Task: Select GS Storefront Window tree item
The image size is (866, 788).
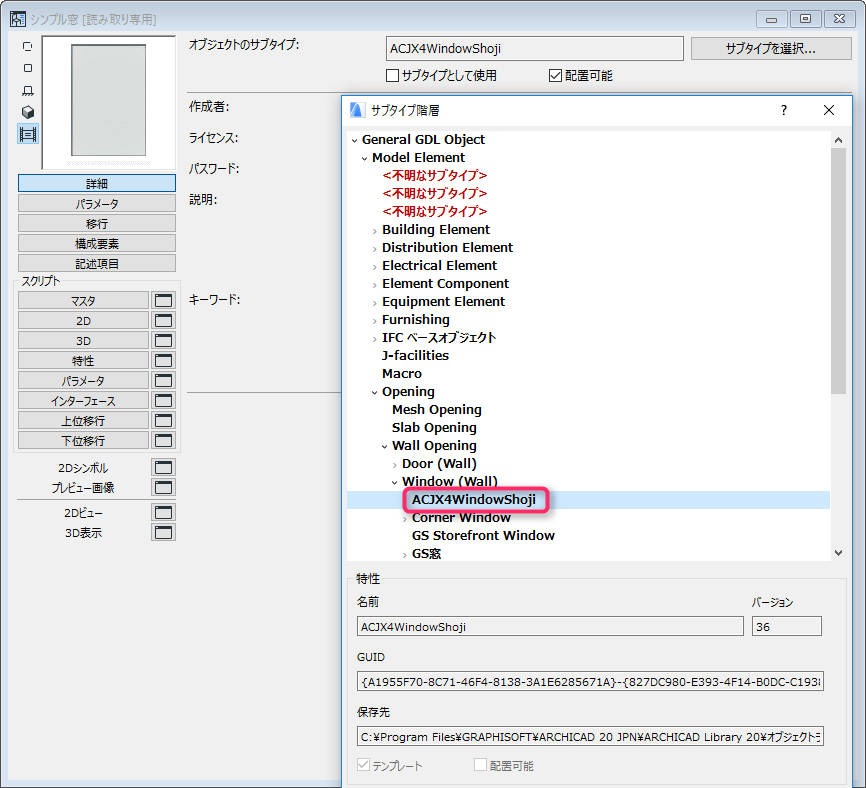Action: click(483, 536)
